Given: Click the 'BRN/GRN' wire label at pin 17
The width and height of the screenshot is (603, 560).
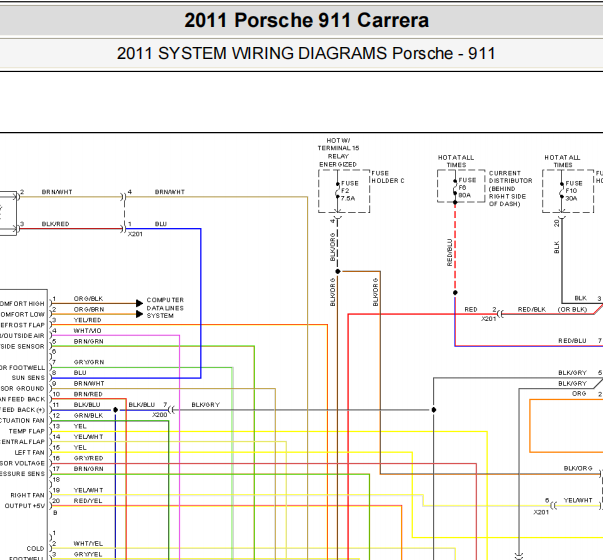Looking at the screenshot, I should 88,469.
